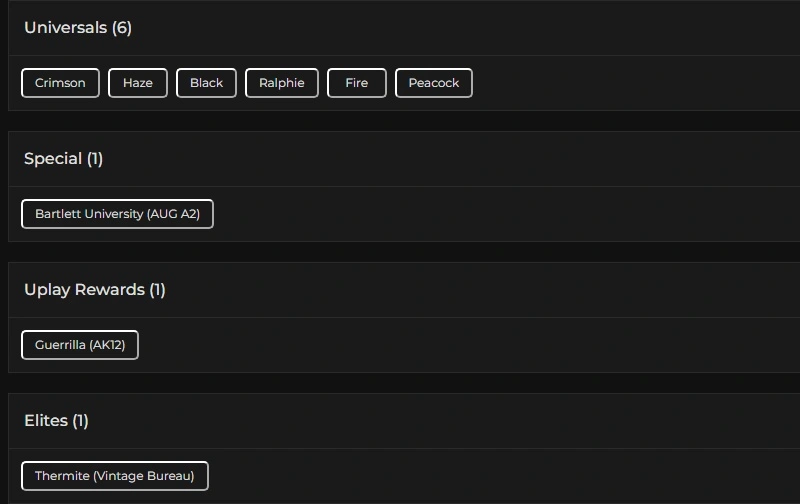Click the Special item count (1)
Image resolution: width=800 pixels, height=504 pixels.
95,159
